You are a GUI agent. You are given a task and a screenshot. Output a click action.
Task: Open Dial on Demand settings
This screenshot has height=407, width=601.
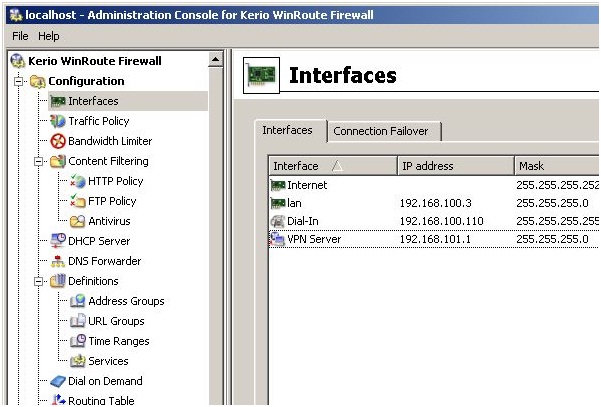(x=105, y=381)
